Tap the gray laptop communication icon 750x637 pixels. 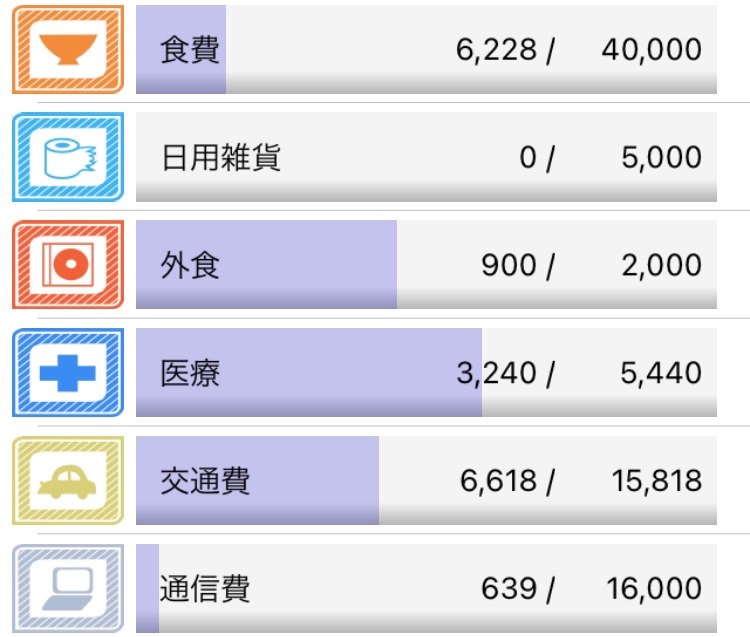tap(68, 588)
